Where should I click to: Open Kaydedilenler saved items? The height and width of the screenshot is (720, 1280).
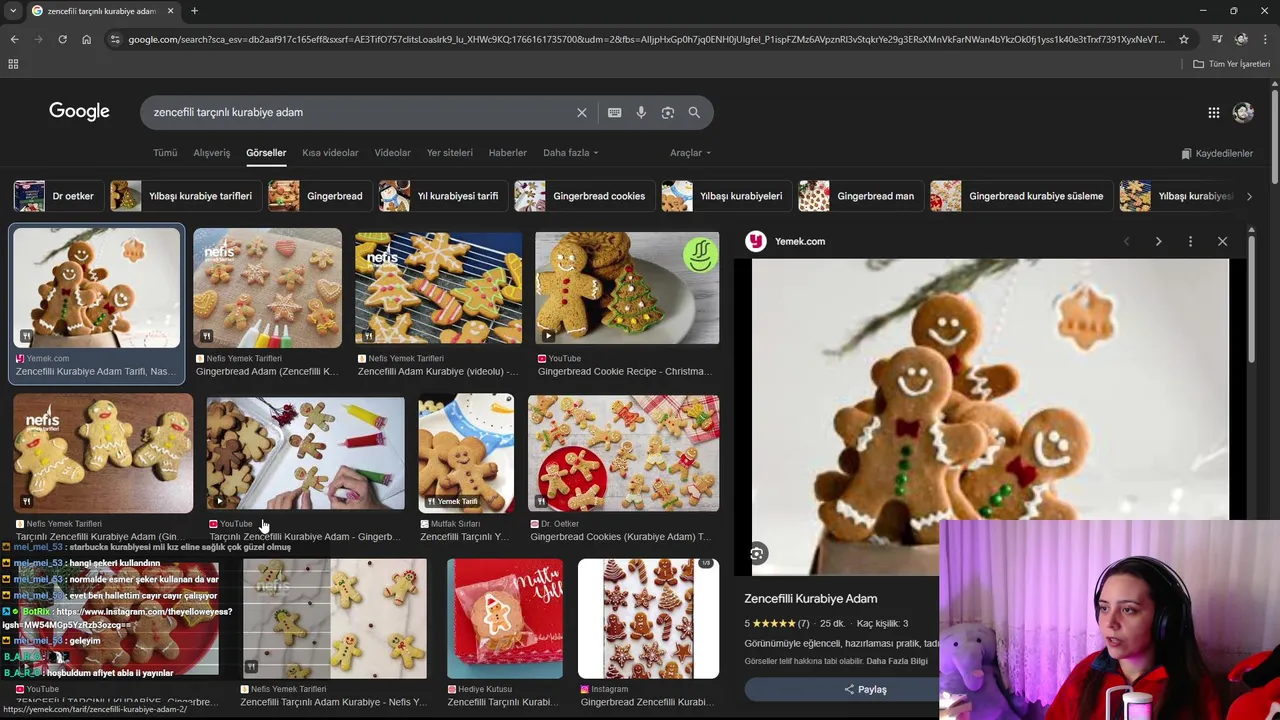[1217, 154]
